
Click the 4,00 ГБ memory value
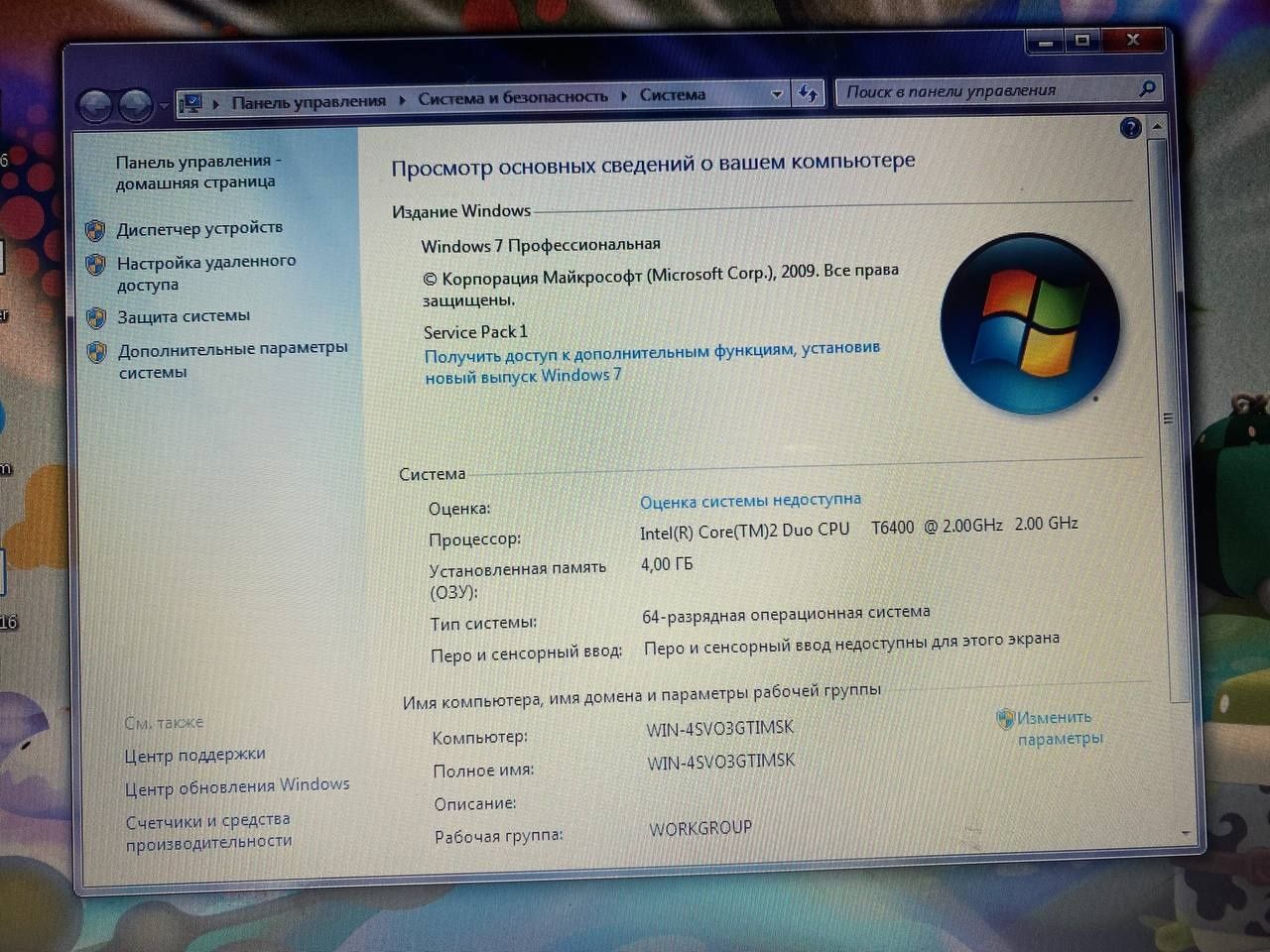click(x=667, y=564)
